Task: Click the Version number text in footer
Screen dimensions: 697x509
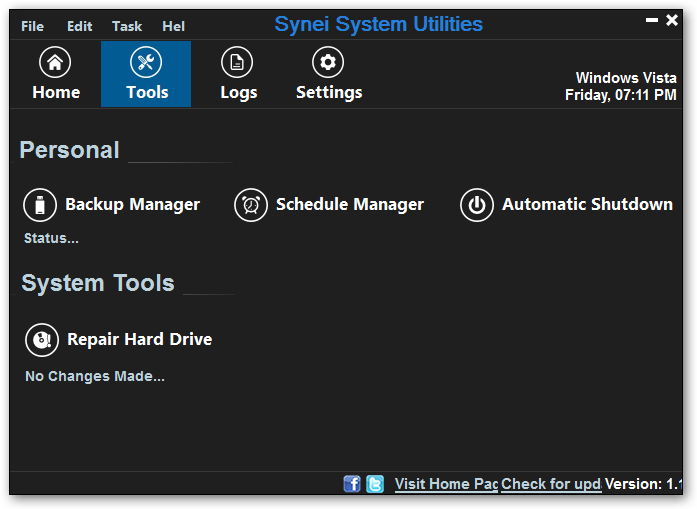Action: point(643,484)
